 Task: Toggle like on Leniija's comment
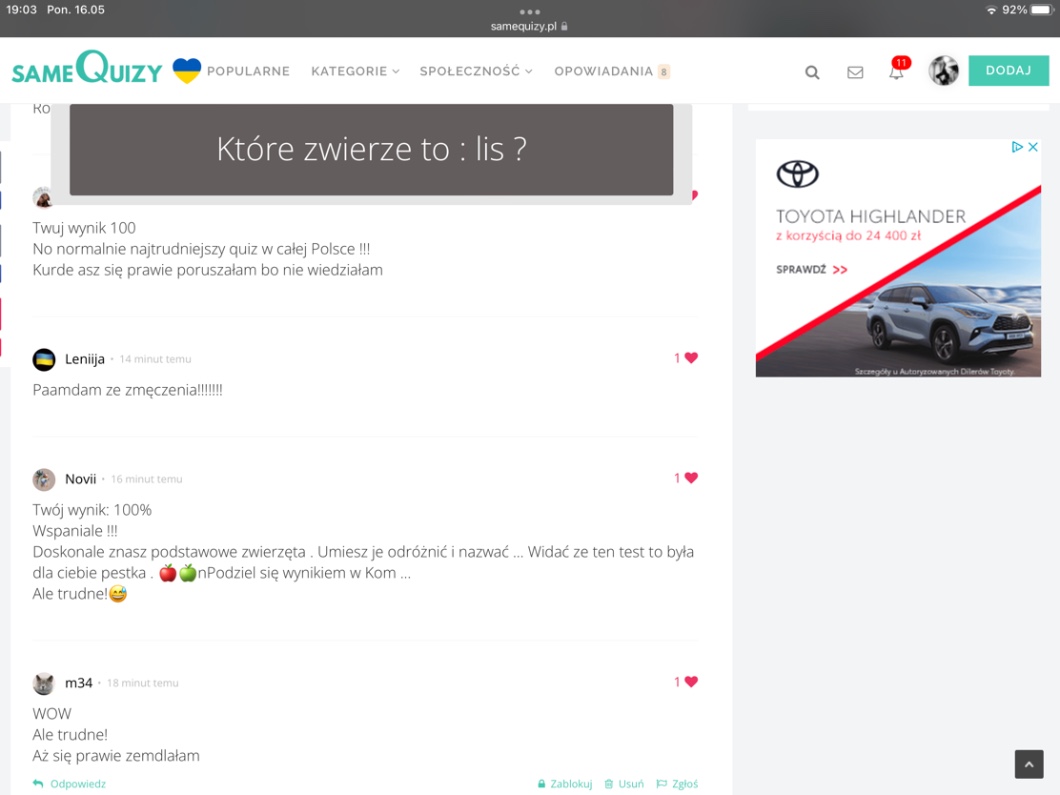point(690,358)
